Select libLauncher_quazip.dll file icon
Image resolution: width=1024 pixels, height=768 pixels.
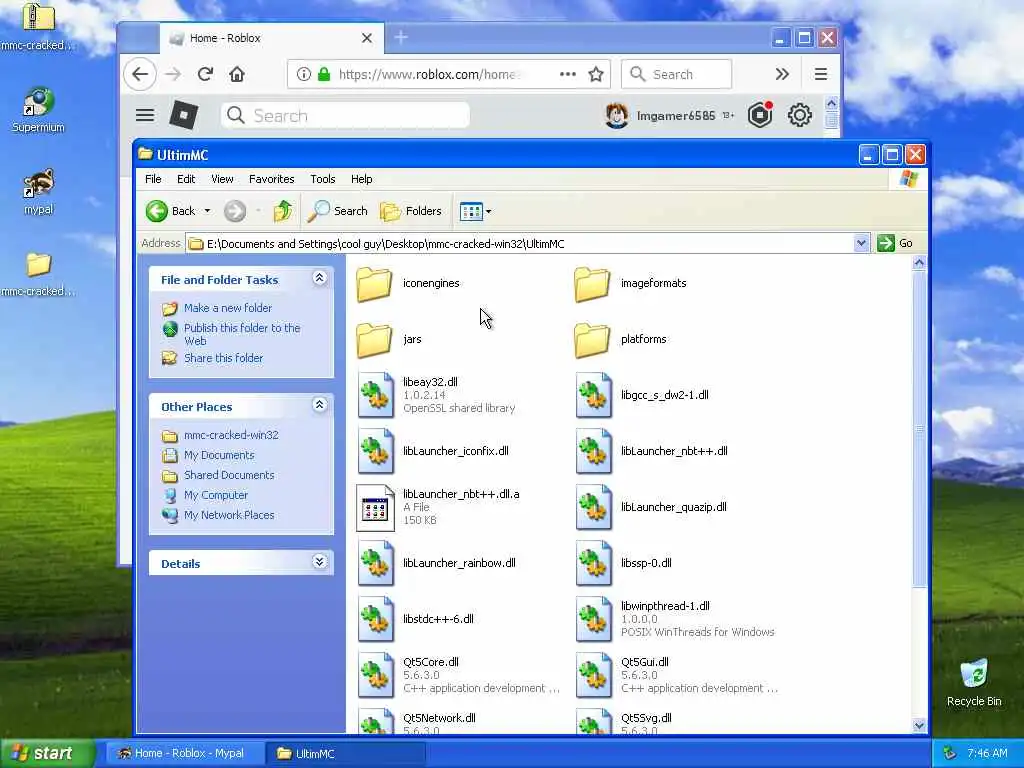[x=594, y=507]
